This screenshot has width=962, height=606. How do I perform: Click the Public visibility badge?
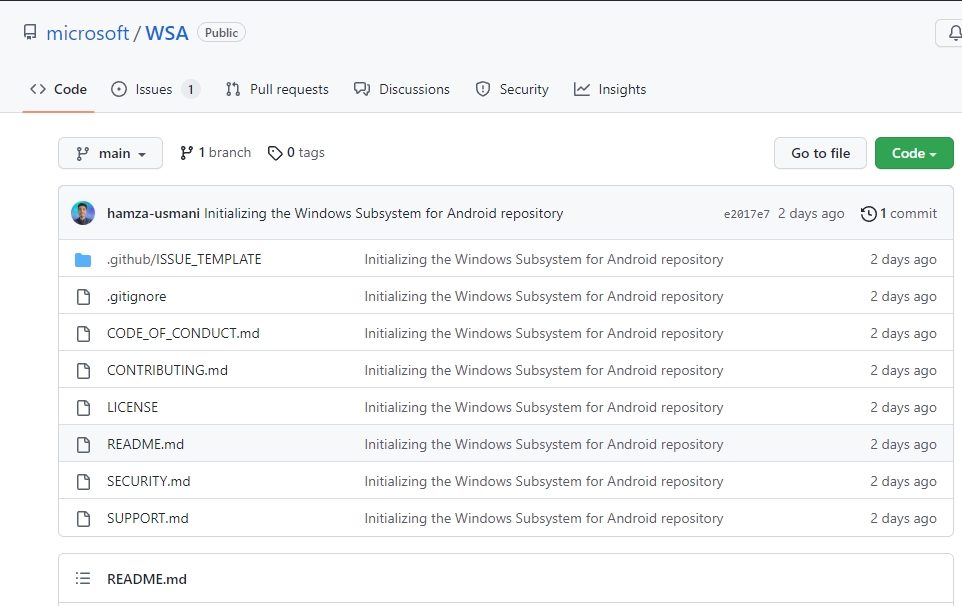click(221, 33)
